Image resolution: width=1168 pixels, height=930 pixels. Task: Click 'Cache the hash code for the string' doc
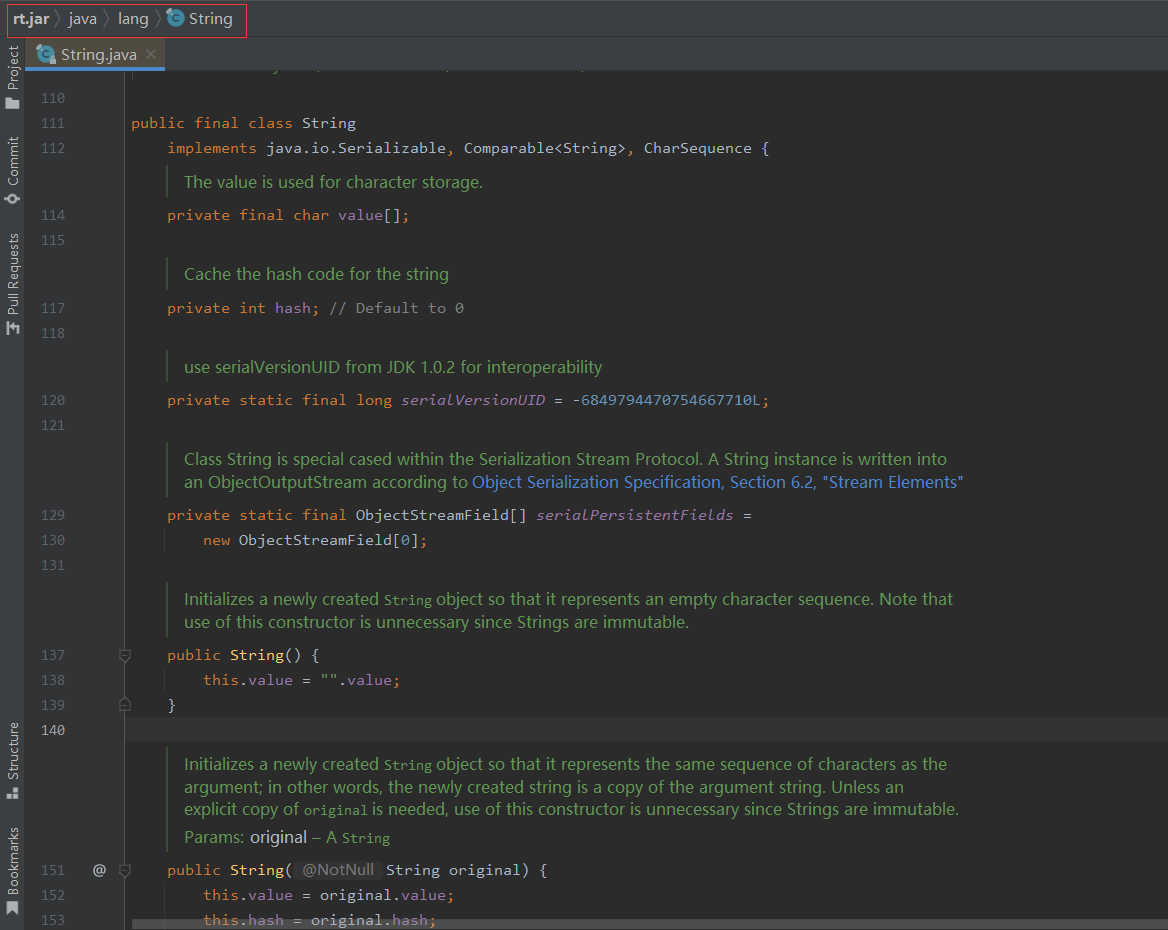316,274
